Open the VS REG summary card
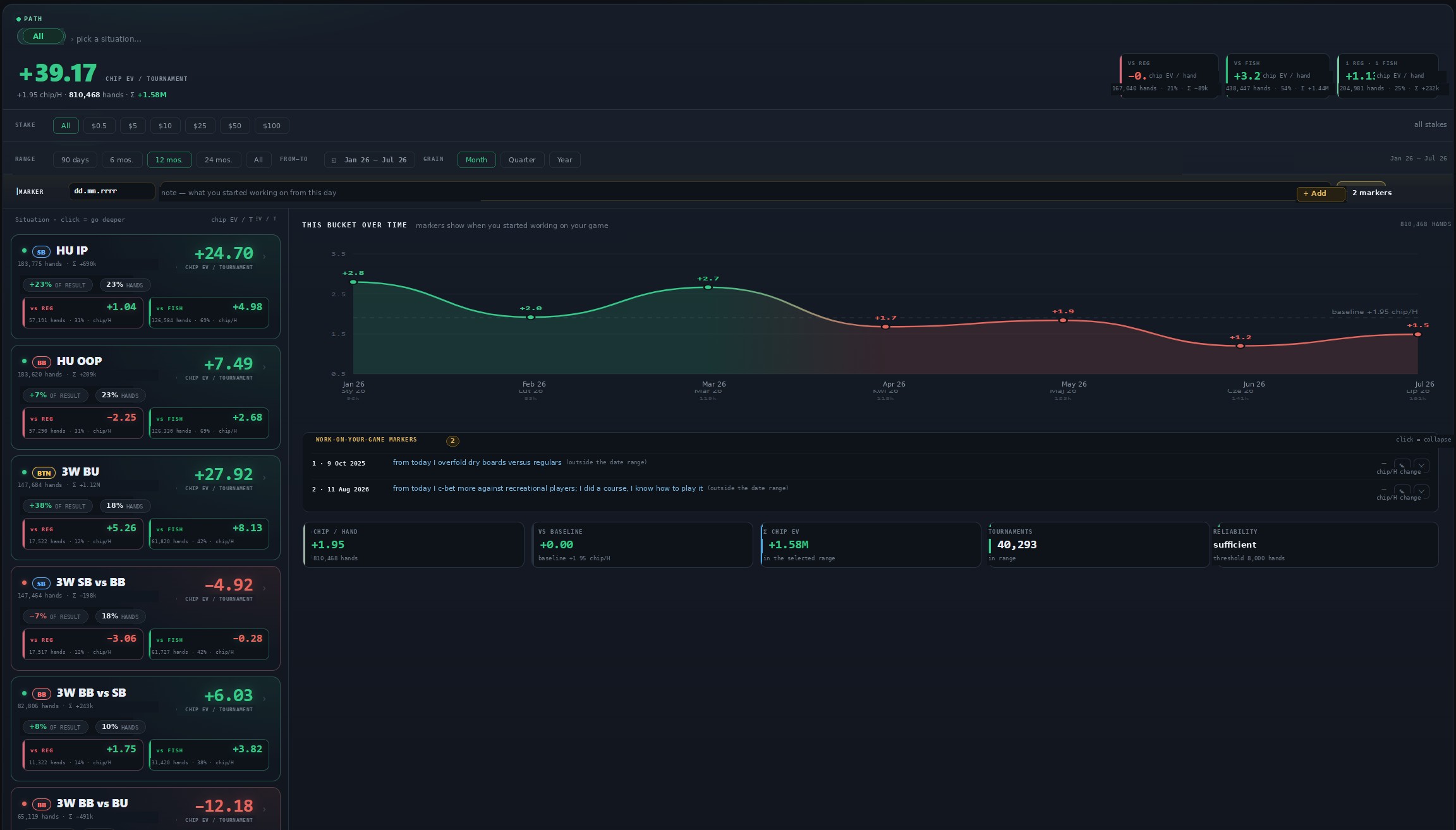This screenshot has width=1456, height=830. (x=1168, y=76)
